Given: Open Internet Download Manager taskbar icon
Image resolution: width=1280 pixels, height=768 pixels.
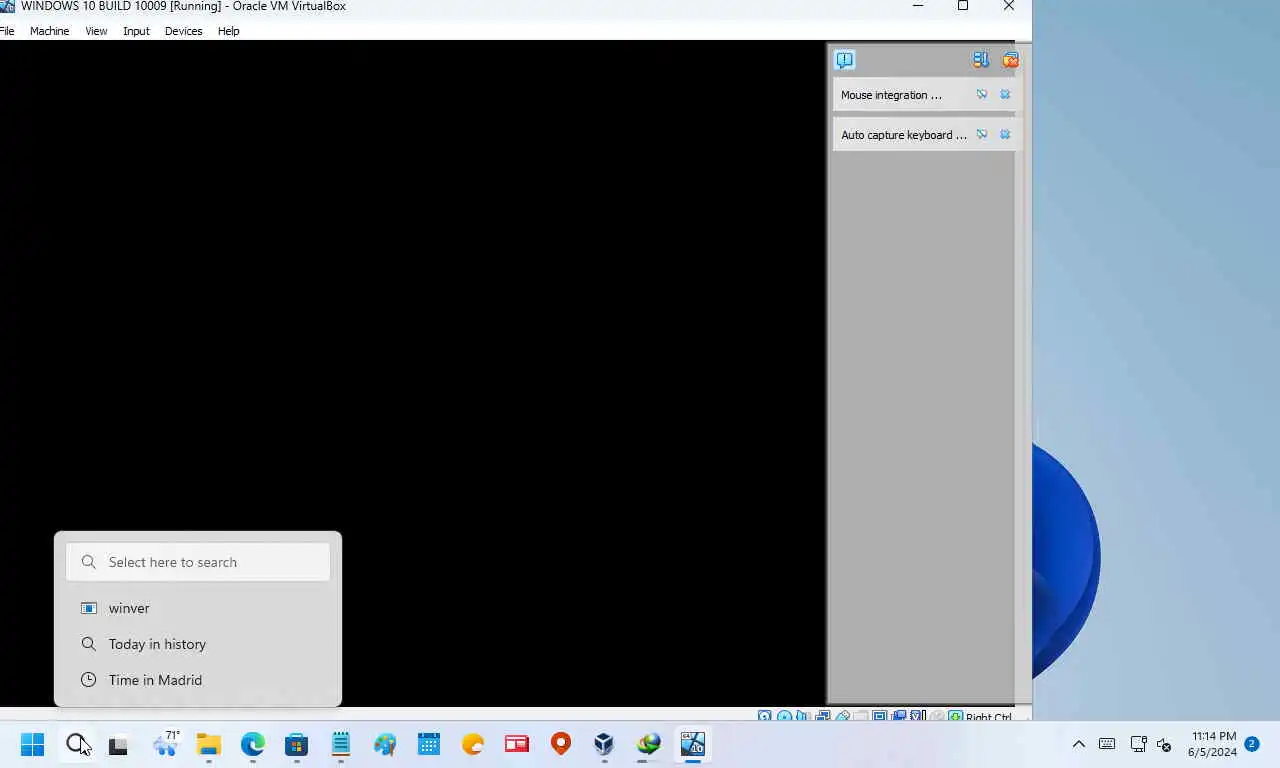Looking at the screenshot, I should [649, 744].
